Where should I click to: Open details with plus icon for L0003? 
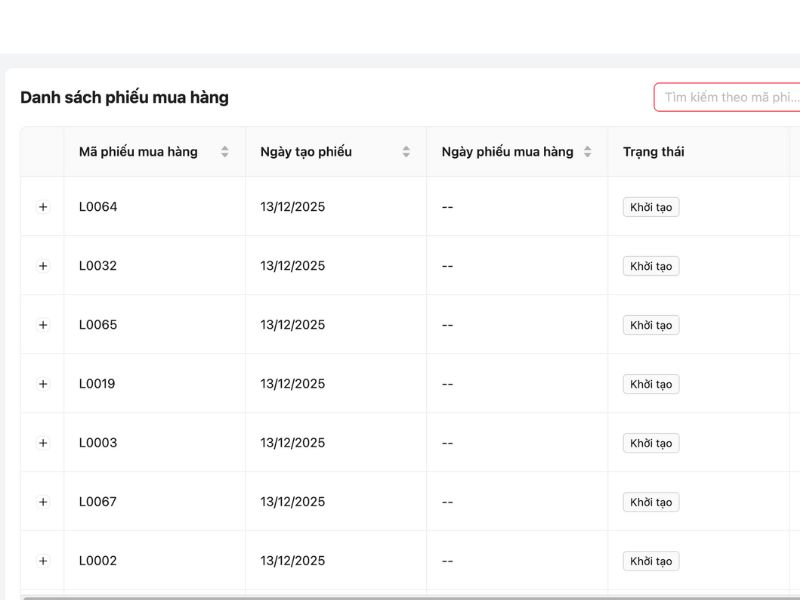43,443
